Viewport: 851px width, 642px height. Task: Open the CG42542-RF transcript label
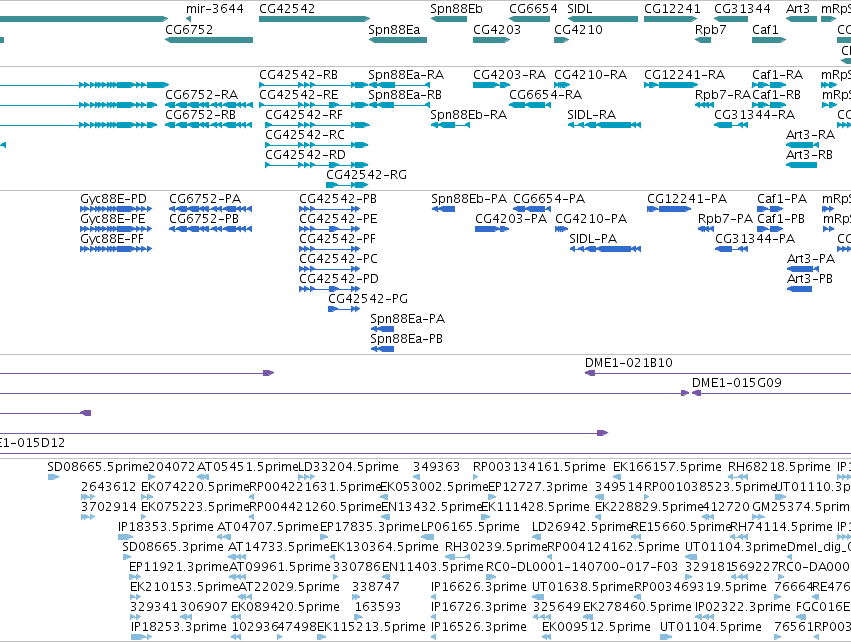pos(304,115)
